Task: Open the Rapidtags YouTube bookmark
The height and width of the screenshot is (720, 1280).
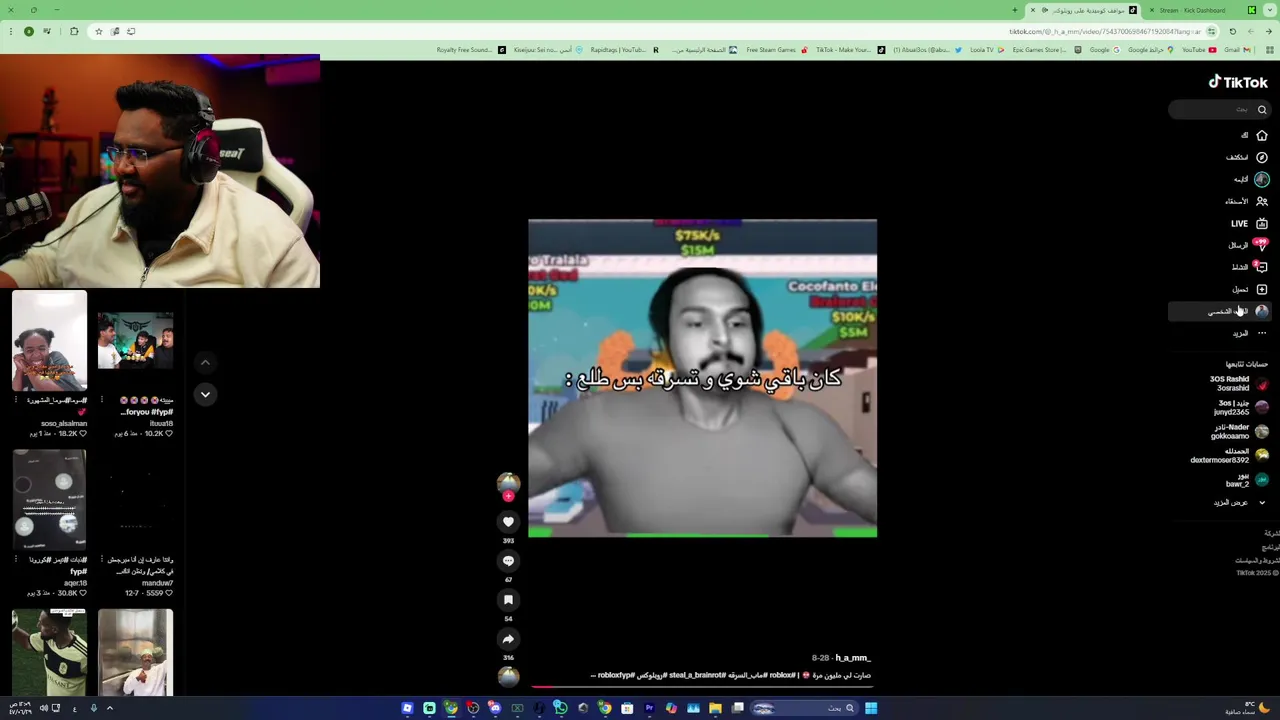Action: 624,50
